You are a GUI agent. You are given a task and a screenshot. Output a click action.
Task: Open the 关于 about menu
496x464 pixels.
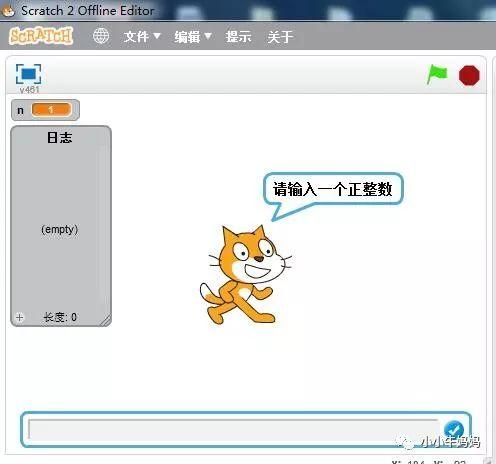tap(280, 36)
